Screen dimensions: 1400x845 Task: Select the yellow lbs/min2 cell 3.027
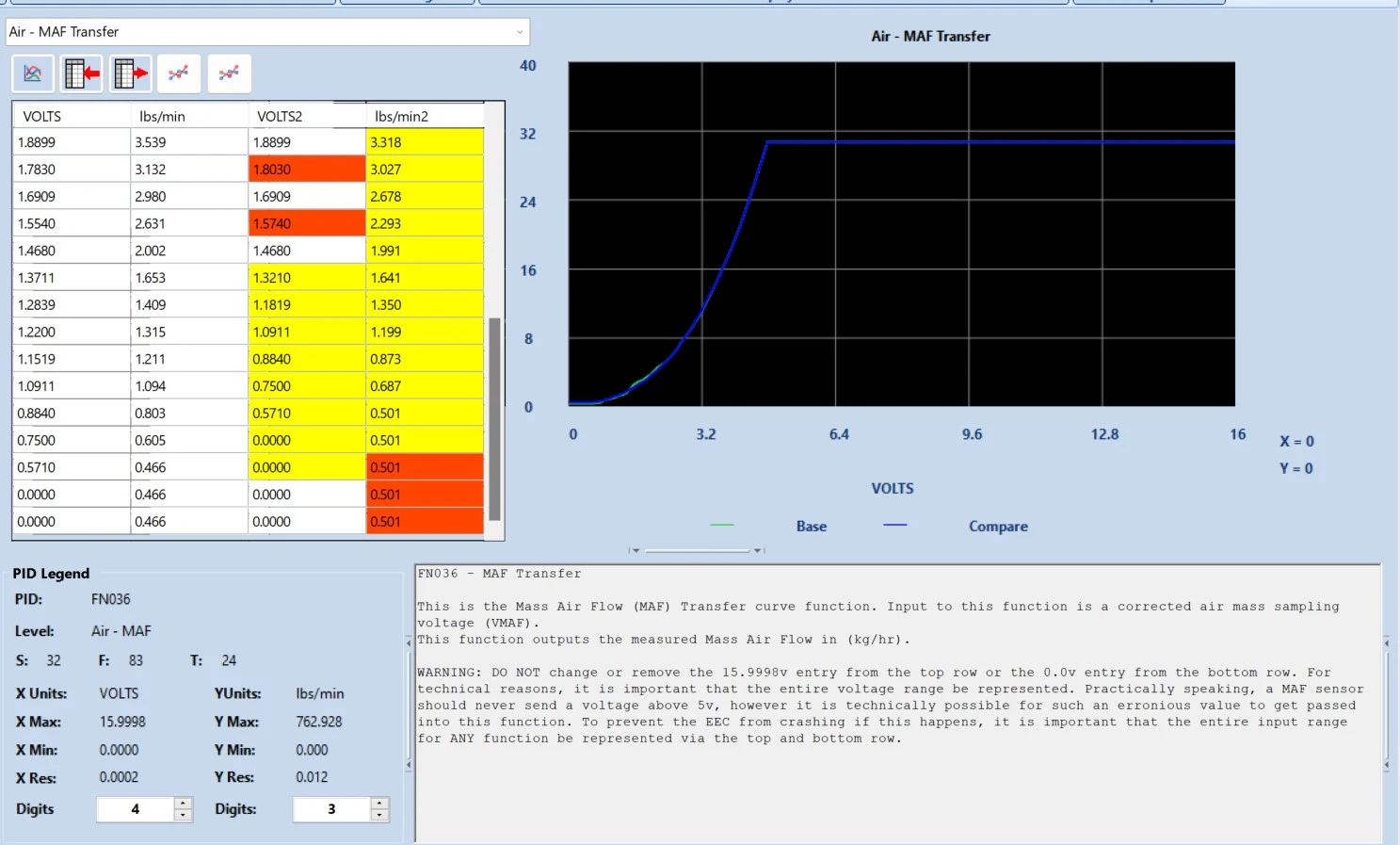point(425,170)
